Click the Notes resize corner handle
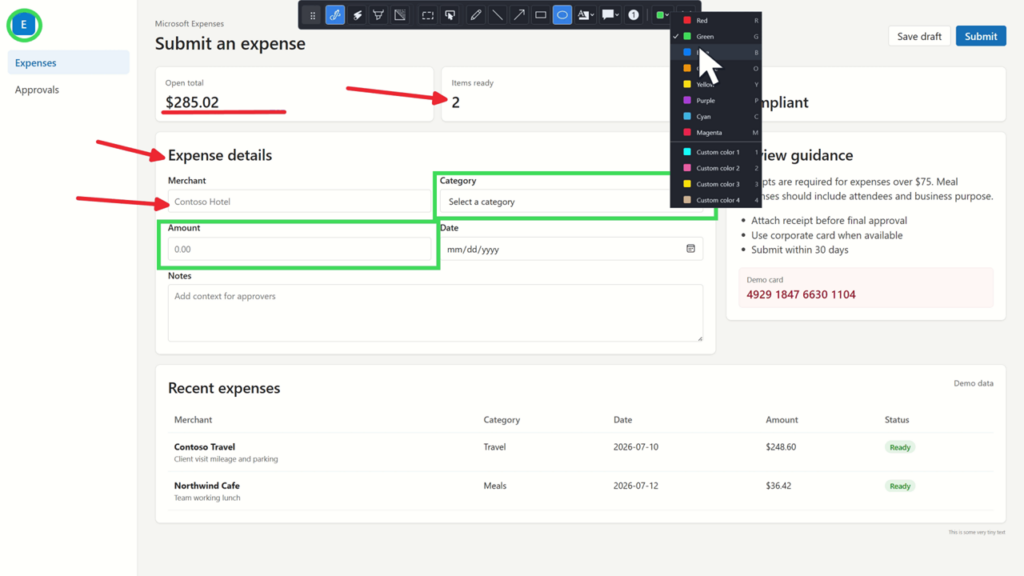Viewport: 1024px width, 576px height. tap(699, 338)
